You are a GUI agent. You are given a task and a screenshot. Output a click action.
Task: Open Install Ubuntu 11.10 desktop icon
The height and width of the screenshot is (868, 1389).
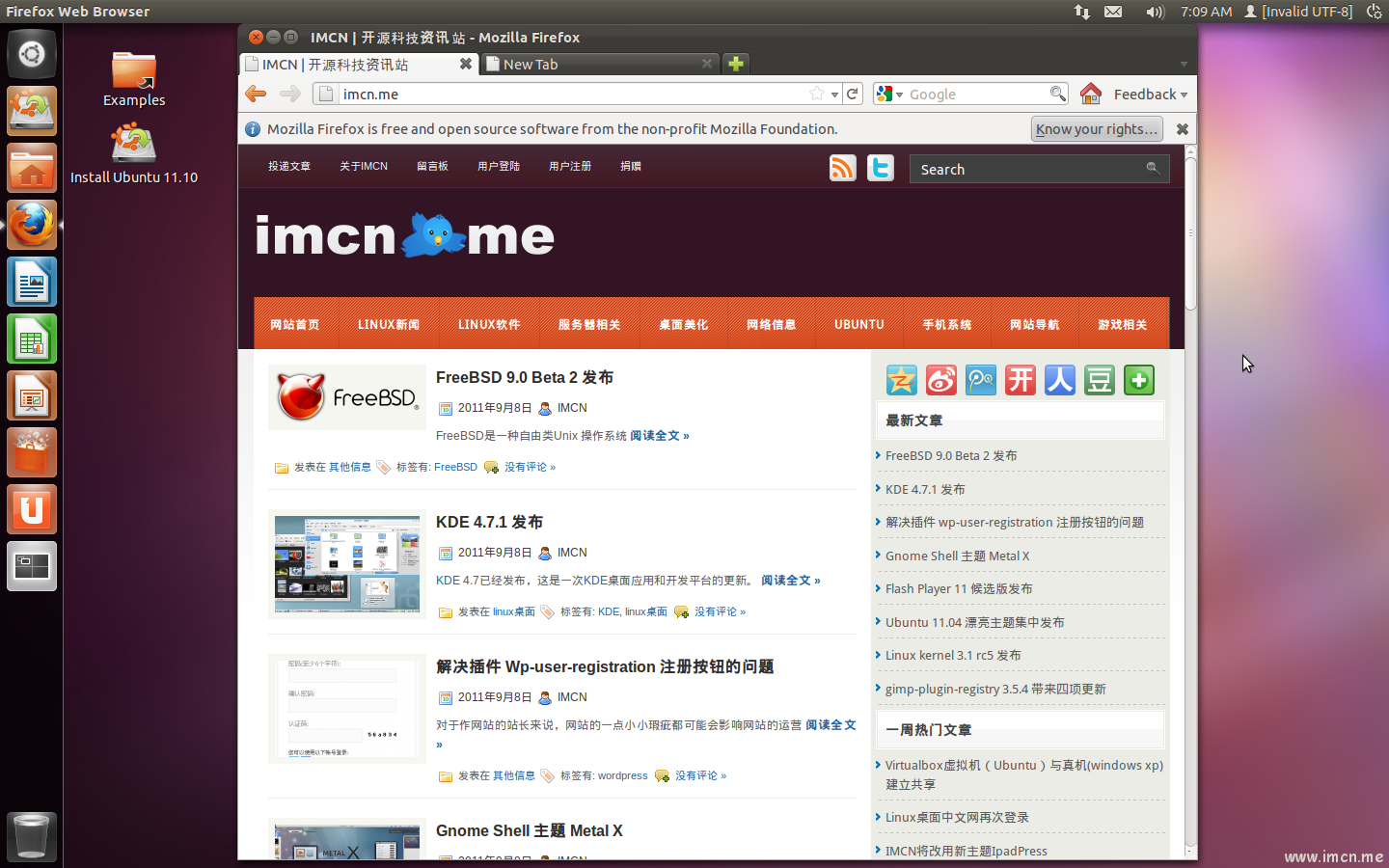134,154
